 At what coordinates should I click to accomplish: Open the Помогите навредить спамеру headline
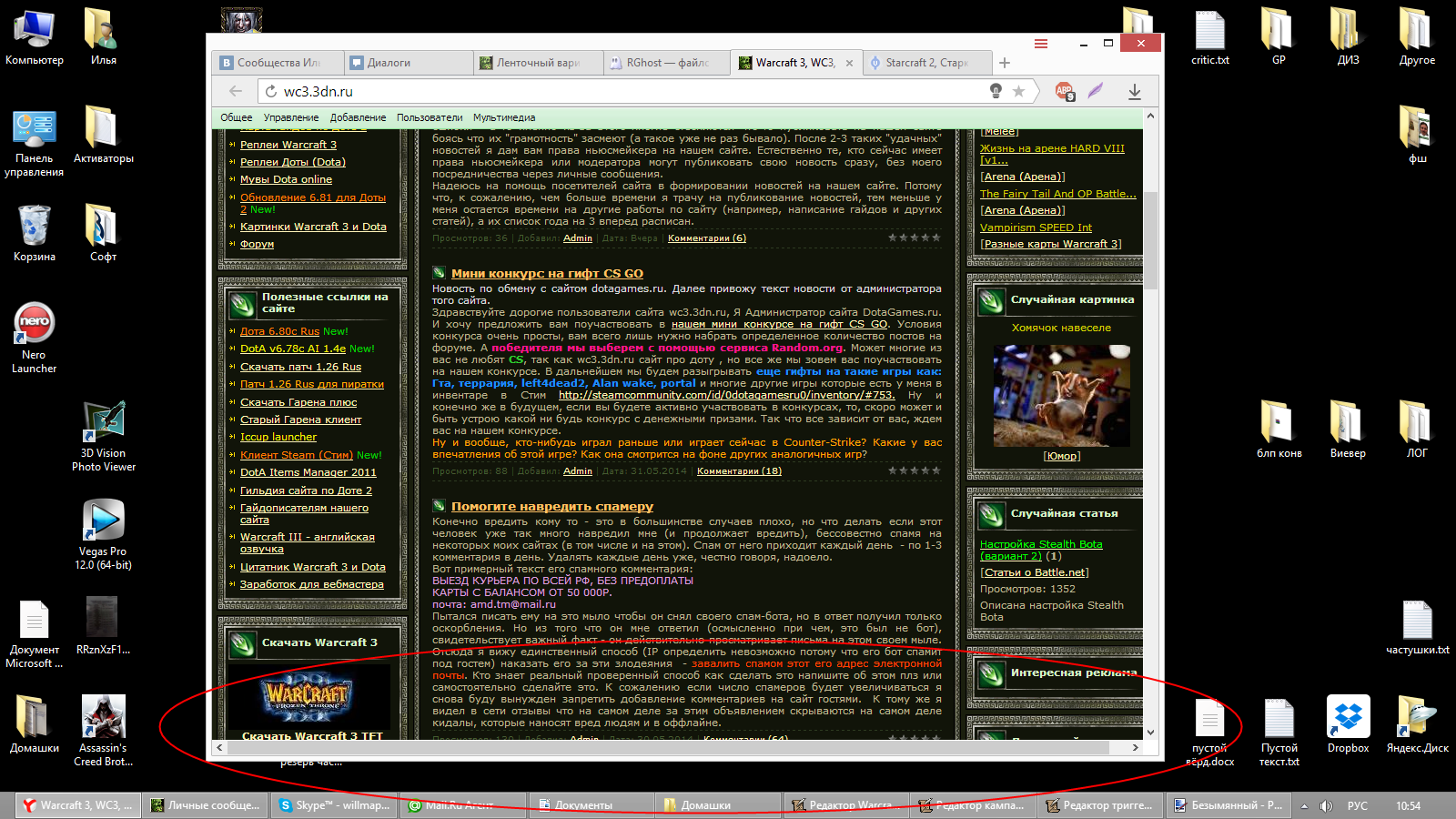pyautogui.click(x=552, y=507)
